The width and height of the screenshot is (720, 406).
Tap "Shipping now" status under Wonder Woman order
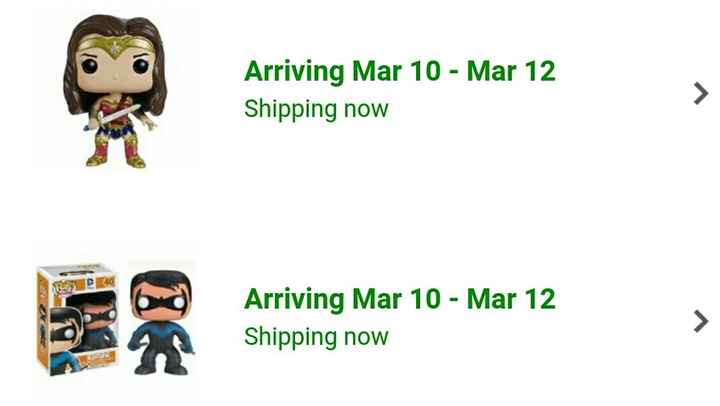pos(316,109)
